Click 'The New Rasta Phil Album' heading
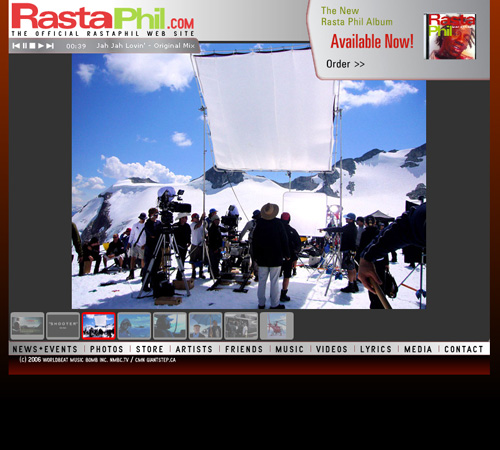Image resolution: width=500 pixels, height=450 pixels. 357,16
